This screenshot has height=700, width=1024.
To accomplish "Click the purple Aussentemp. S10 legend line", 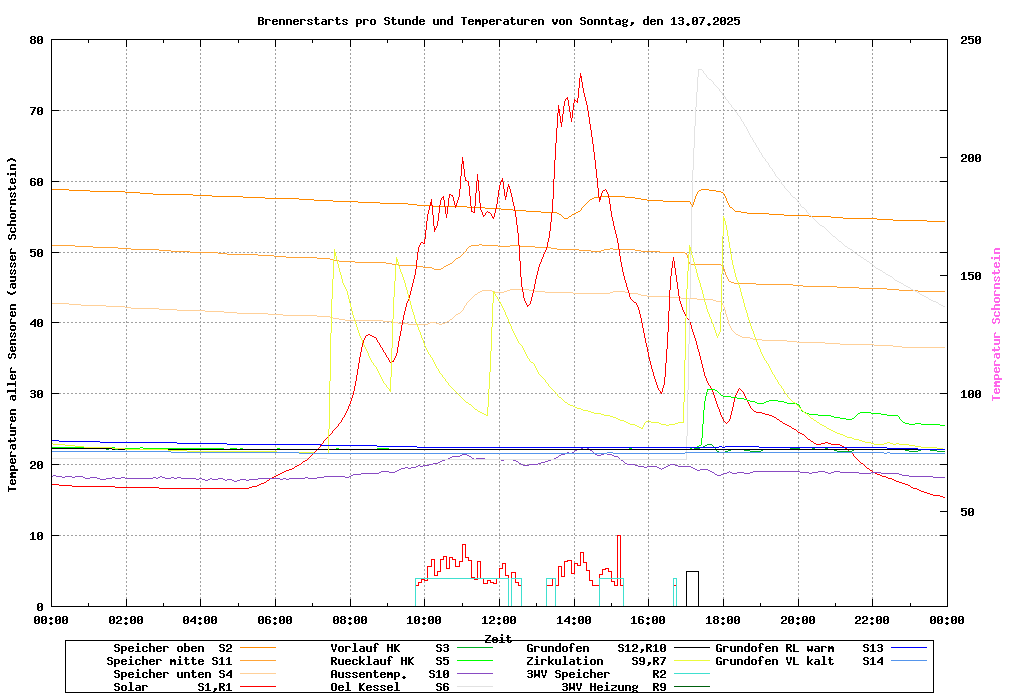I will (483, 674).
